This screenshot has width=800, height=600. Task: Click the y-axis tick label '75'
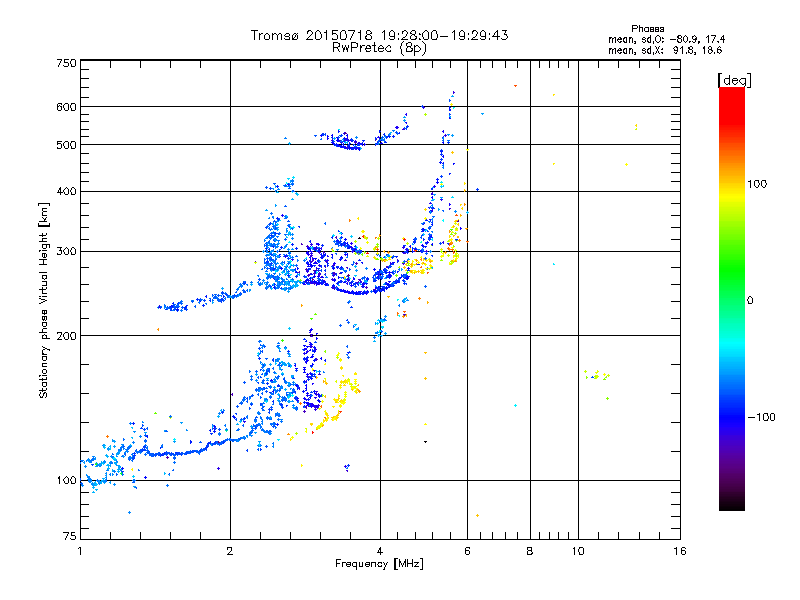(70, 536)
